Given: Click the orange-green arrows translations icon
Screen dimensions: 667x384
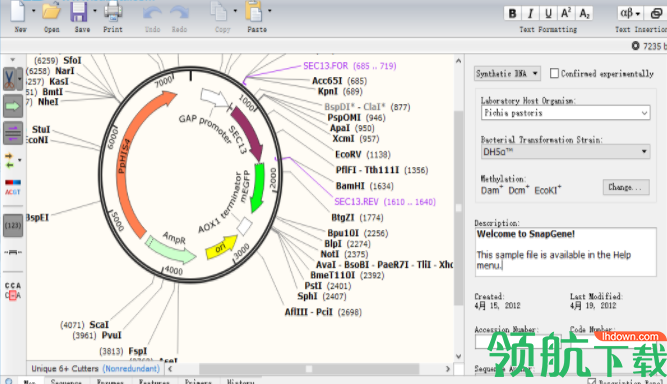Looking at the screenshot, I should (9, 161).
